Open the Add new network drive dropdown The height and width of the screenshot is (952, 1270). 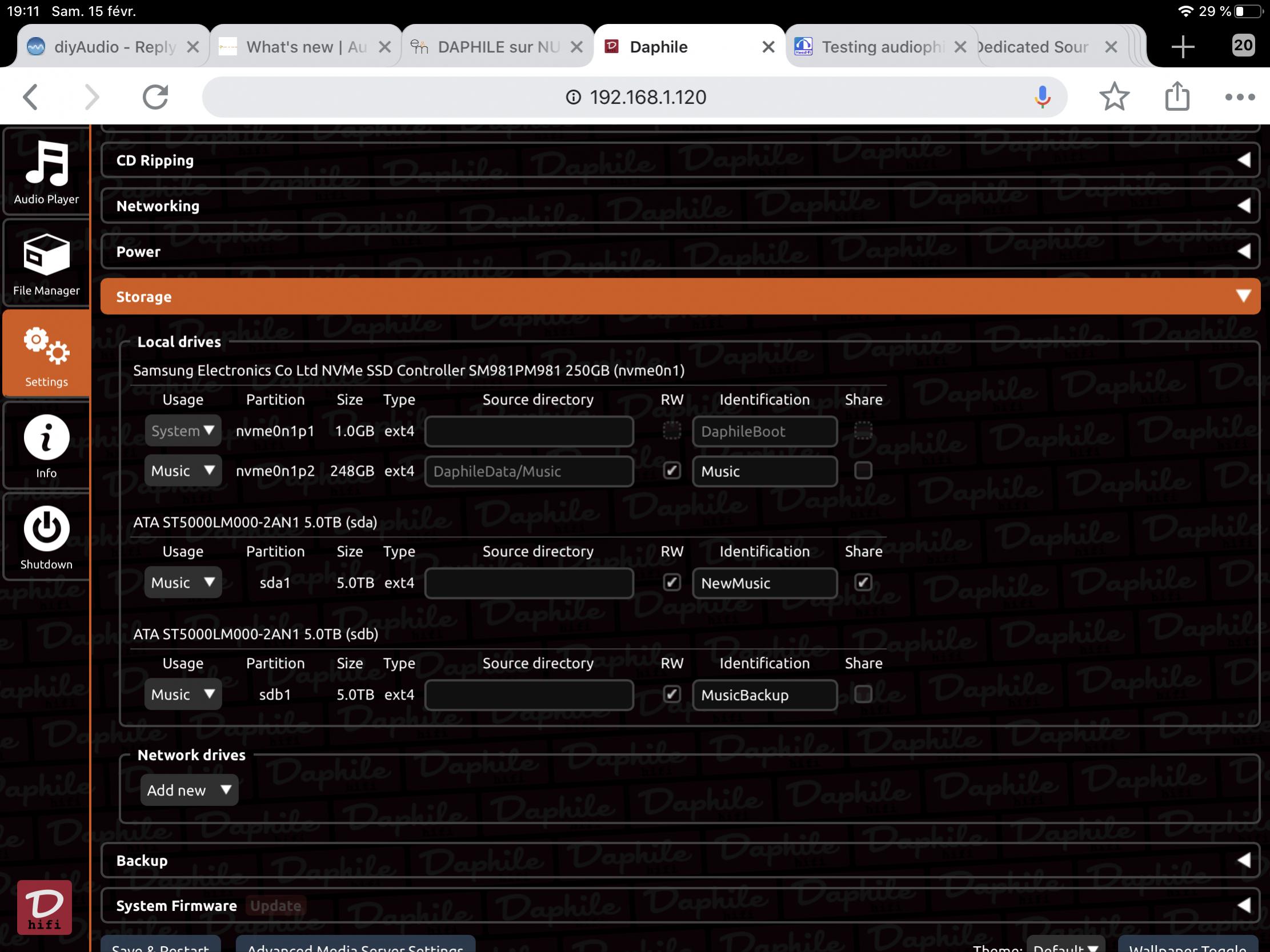coord(189,790)
